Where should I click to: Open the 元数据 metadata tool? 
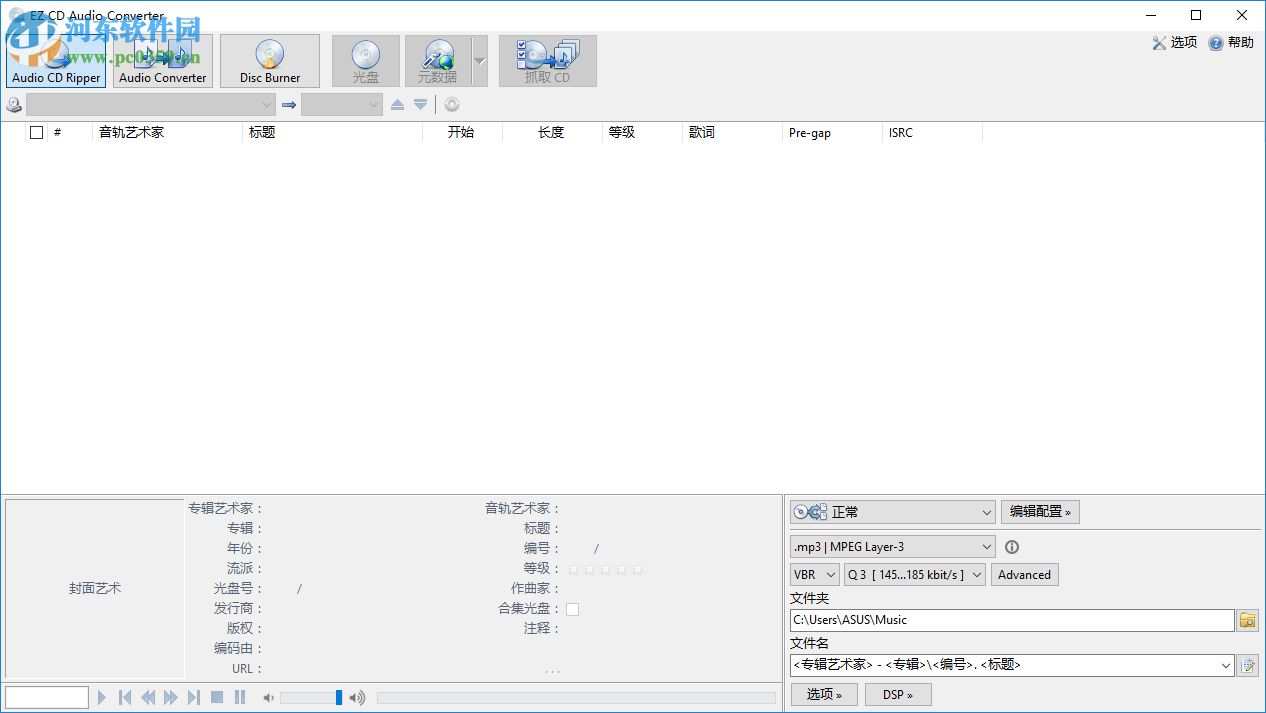[437, 60]
